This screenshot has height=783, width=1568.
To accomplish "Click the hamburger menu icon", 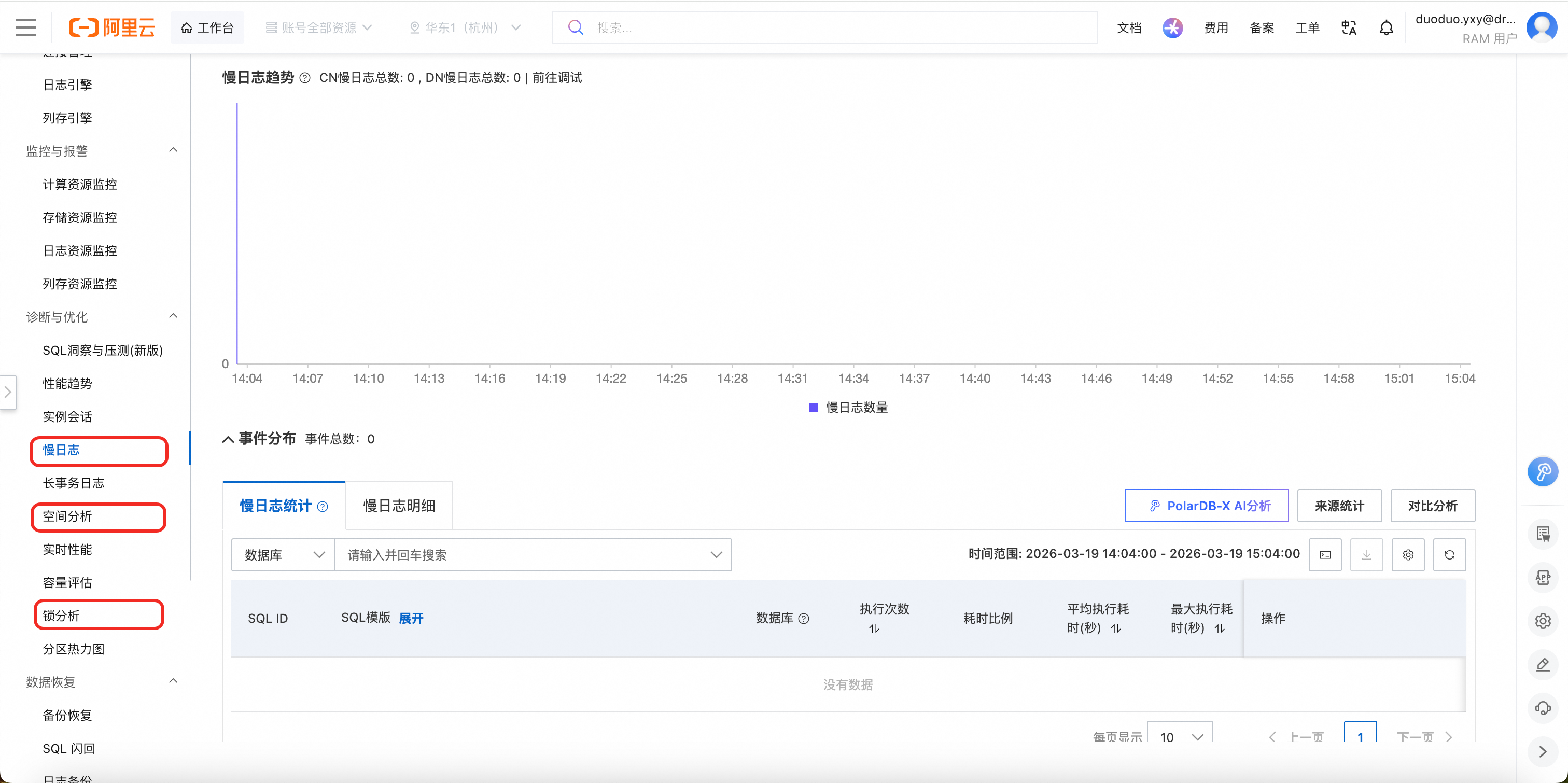I will click(25, 27).
